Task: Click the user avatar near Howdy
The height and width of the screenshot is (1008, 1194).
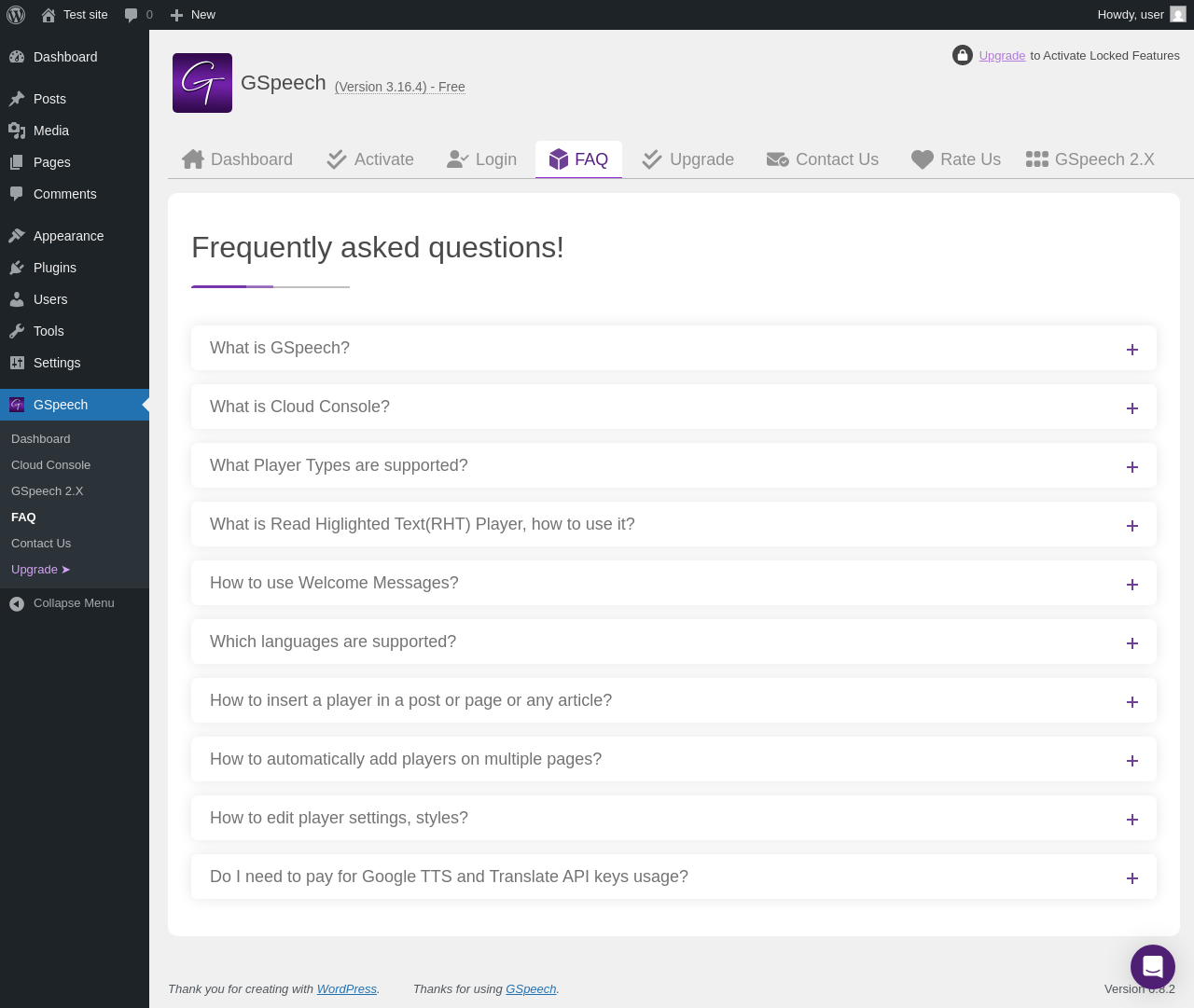Action: point(1178,15)
